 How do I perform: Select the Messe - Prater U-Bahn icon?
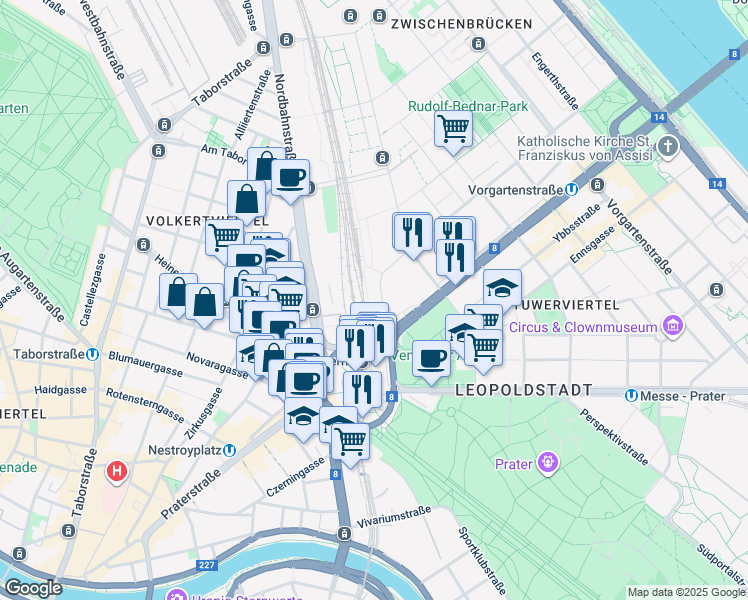(631, 396)
